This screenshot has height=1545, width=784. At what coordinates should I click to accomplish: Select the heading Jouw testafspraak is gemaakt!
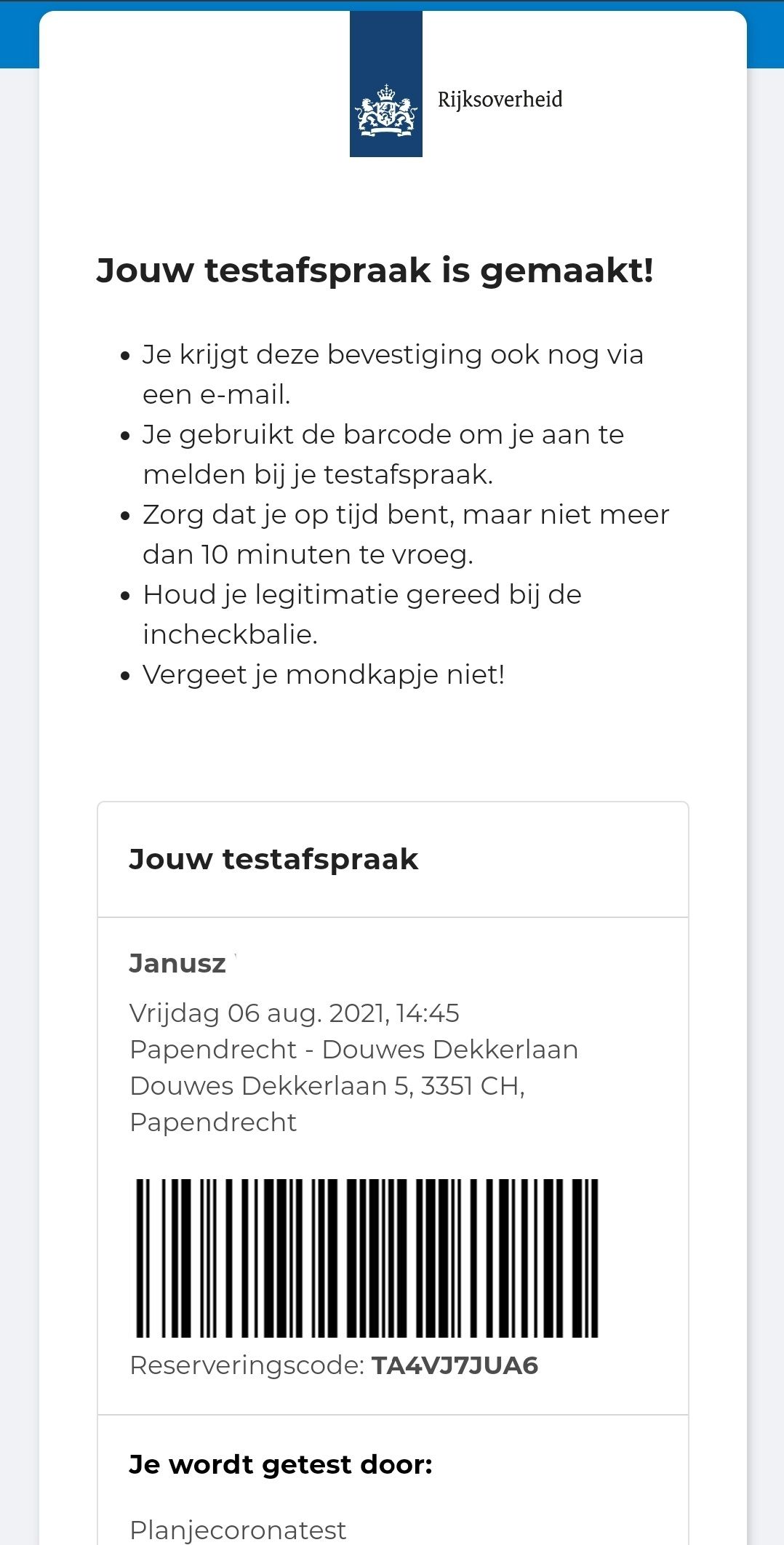[x=375, y=271]
